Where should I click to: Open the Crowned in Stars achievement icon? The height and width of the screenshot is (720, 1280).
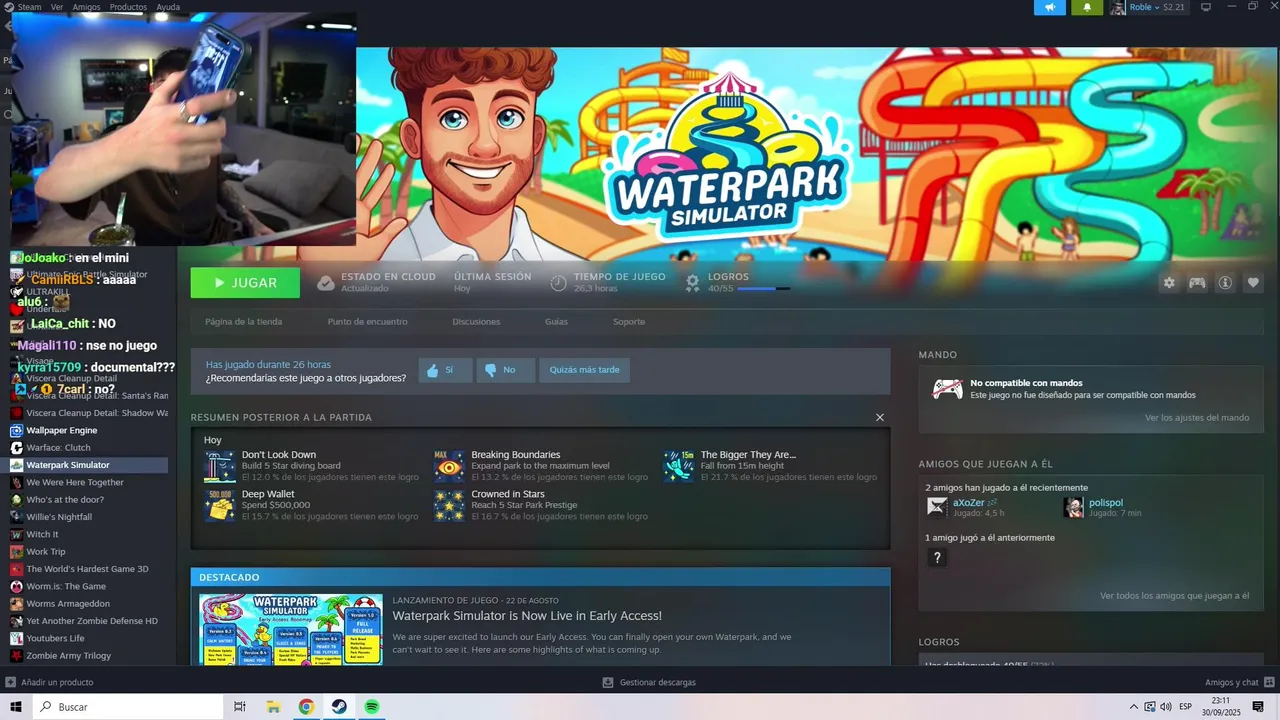click(449, 505)
